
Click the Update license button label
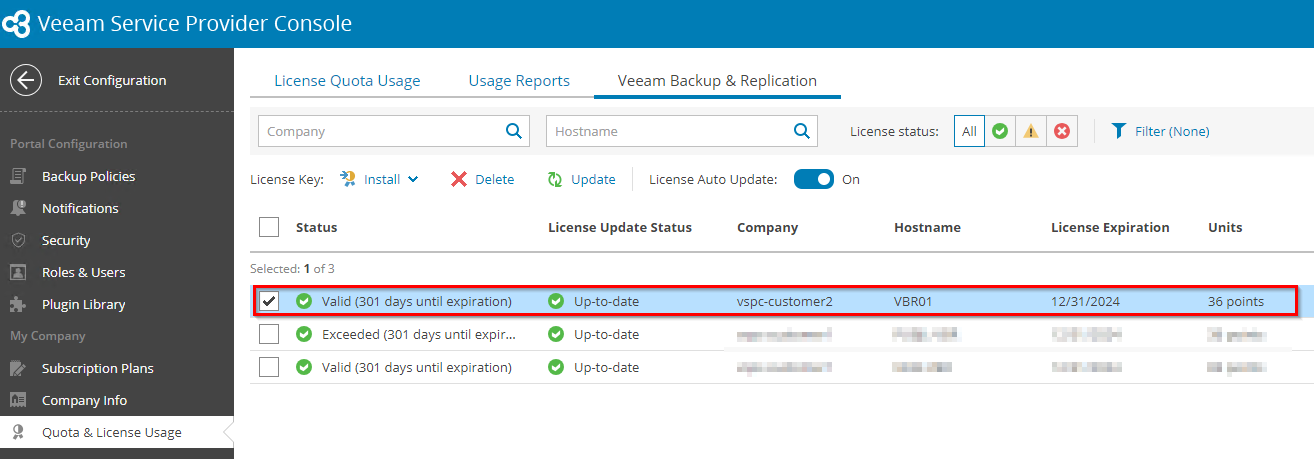click(593, 179)
